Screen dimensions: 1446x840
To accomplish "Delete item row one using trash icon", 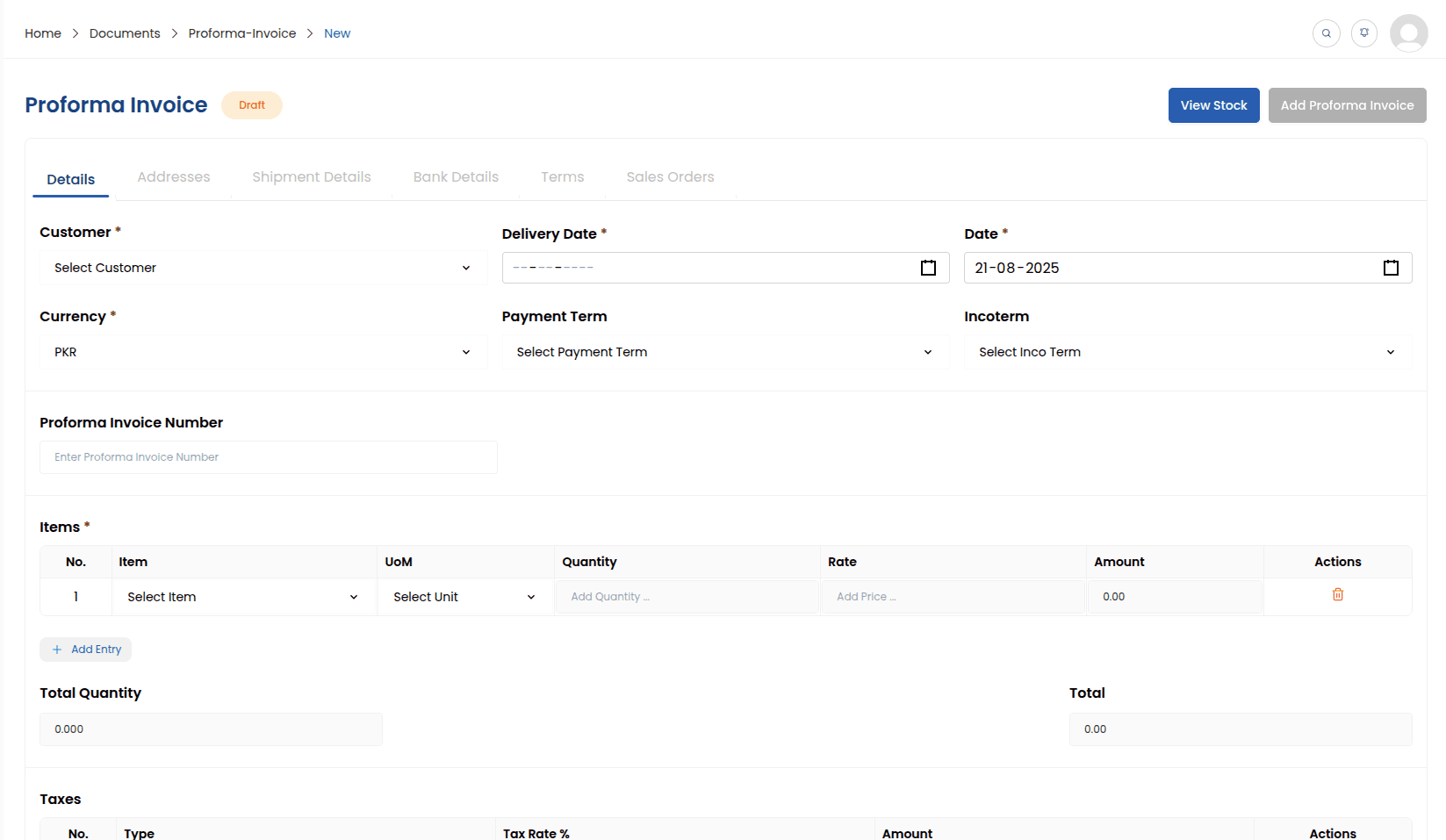I will click(1337, 594).
